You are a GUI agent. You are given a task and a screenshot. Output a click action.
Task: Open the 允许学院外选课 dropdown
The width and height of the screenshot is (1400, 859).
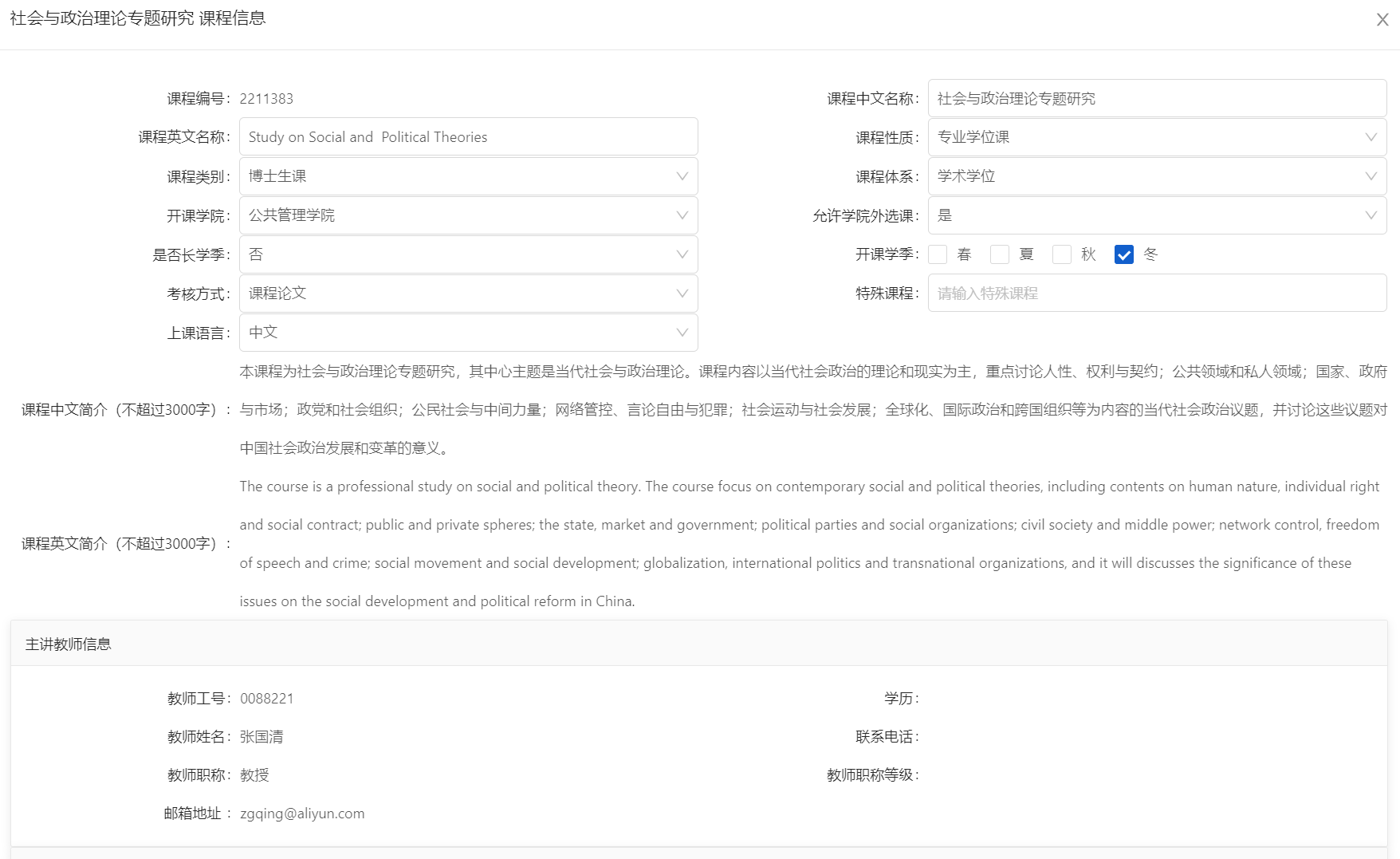point(1156,215)
